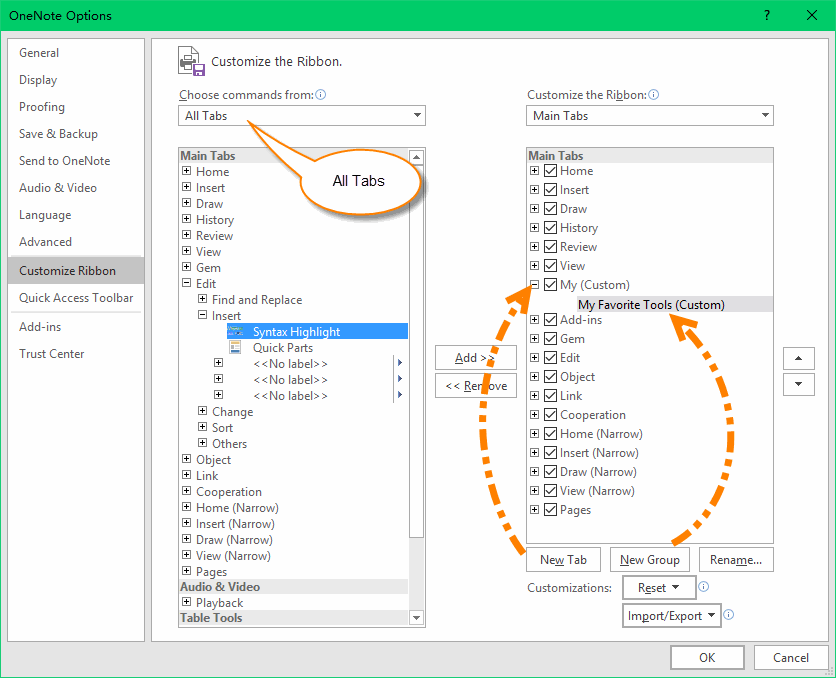Toggle the Pages tab checkbox in ribbon list
Screen dimensions: 836x678
tap(551, 510)
